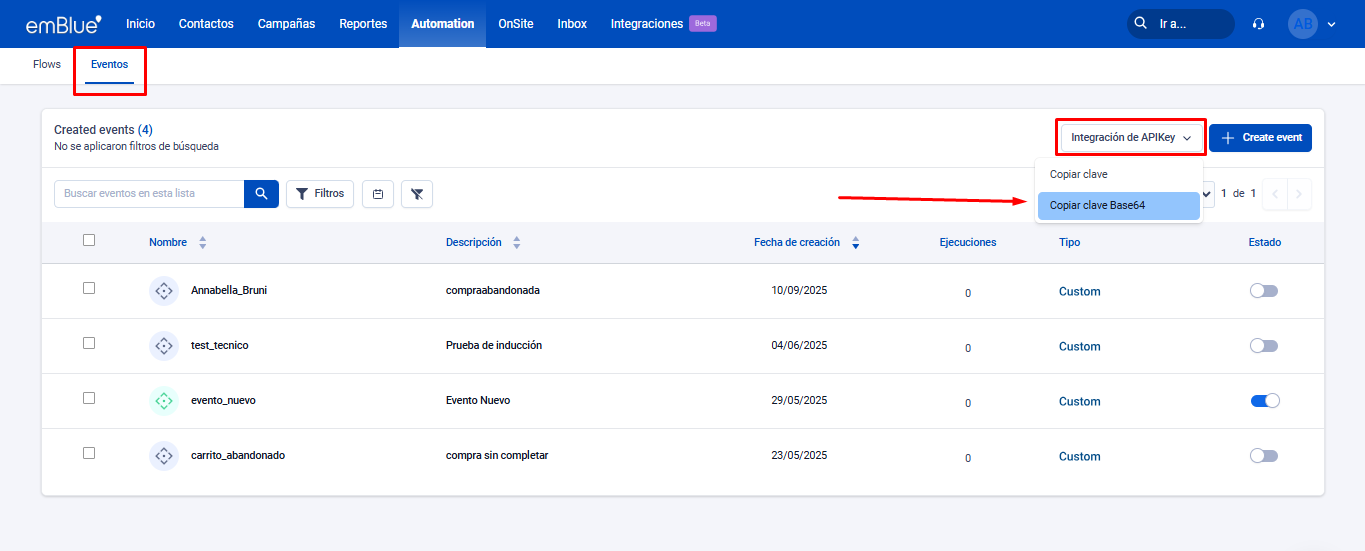Screen dimensions: 1365x551
Task: Toggle the select-all header checkbox
Action: click(89, 240)
